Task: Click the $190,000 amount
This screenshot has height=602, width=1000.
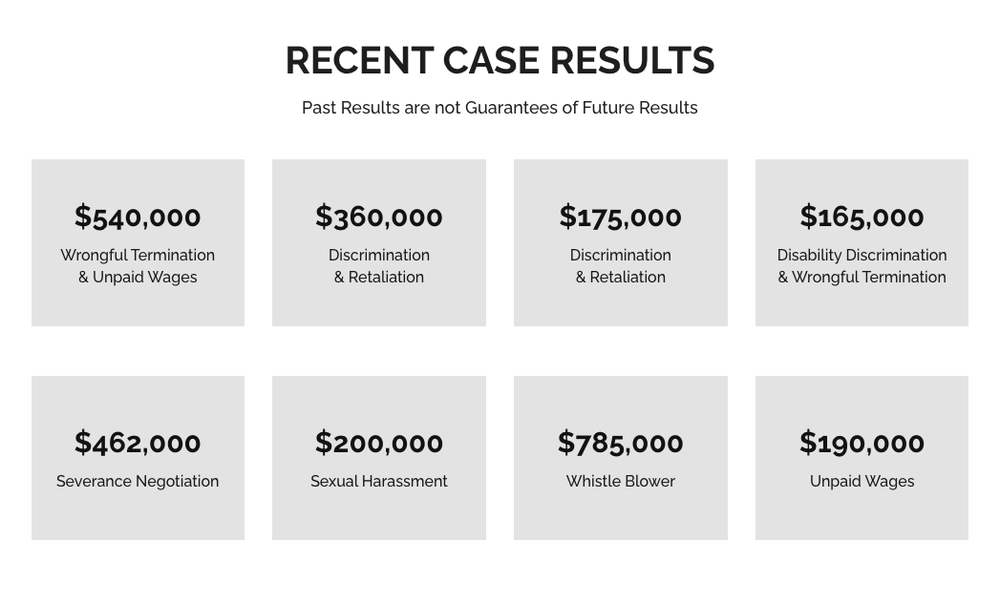Action: click(862, 442)
